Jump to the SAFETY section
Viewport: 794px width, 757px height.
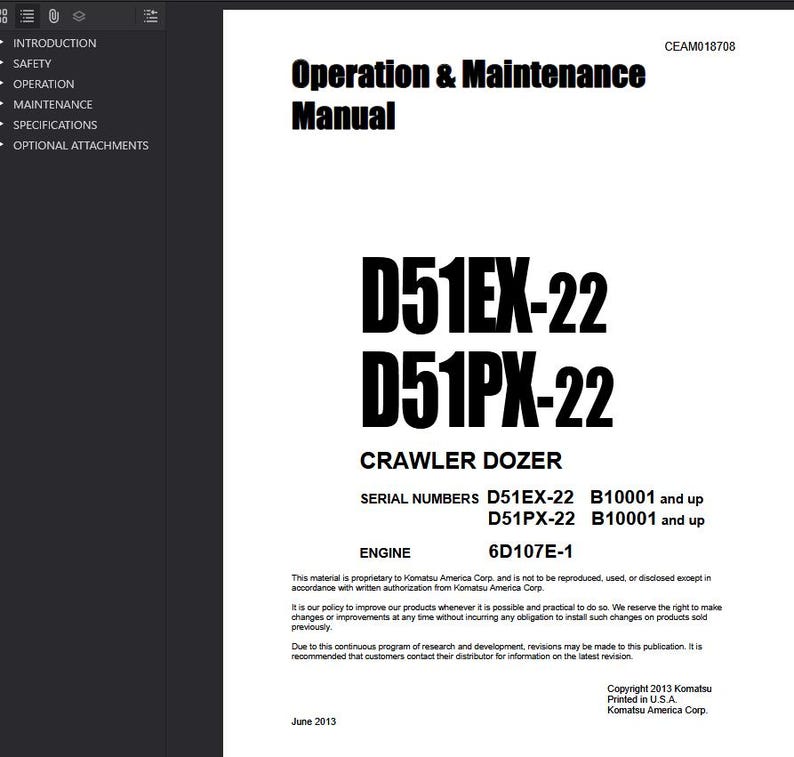32,64
